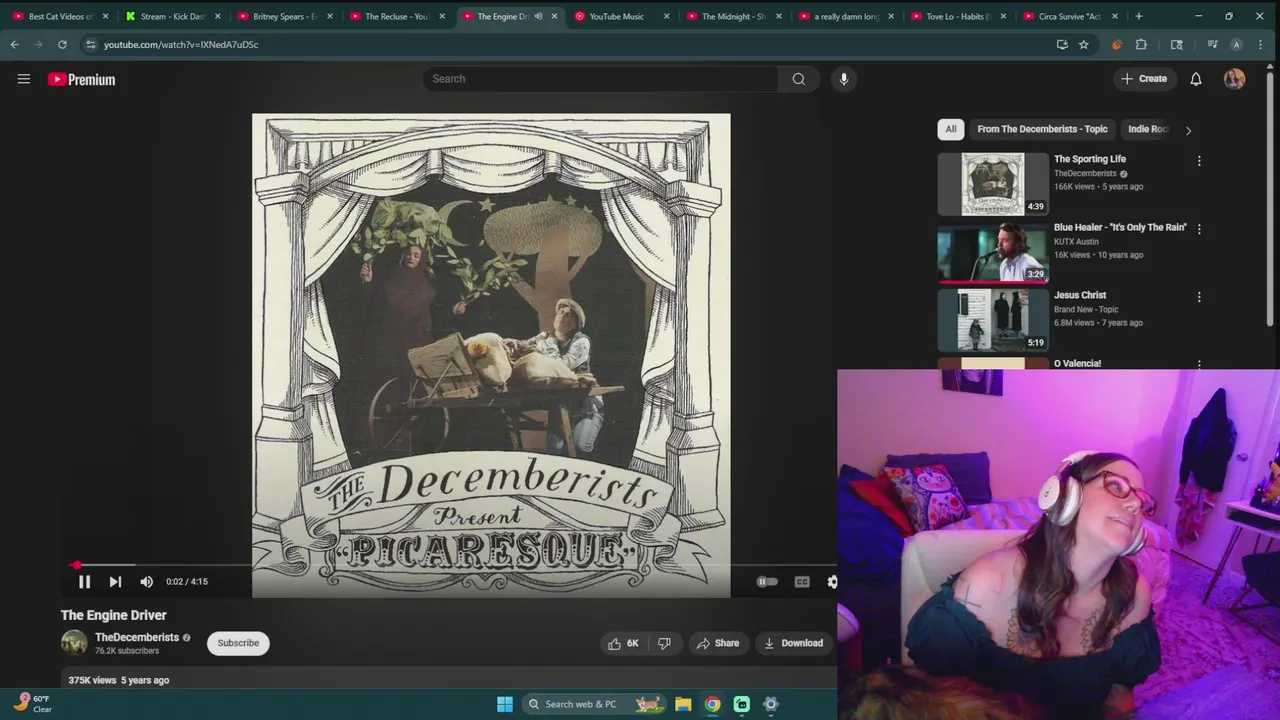Pause the video playback
Screen dimensions: 1280x720
(x=84, y=581)
